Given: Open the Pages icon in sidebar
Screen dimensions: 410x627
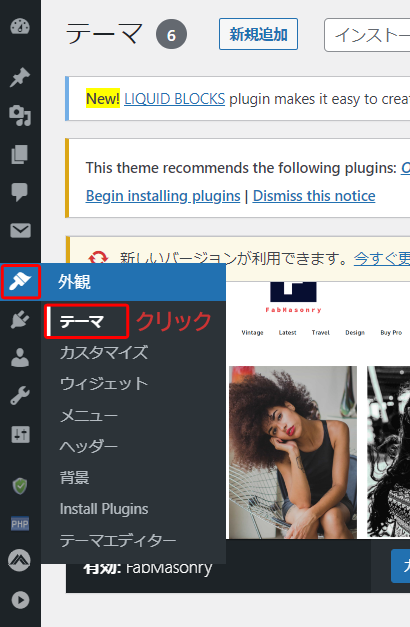Looking at the screenshot, I should coord(20,154).
